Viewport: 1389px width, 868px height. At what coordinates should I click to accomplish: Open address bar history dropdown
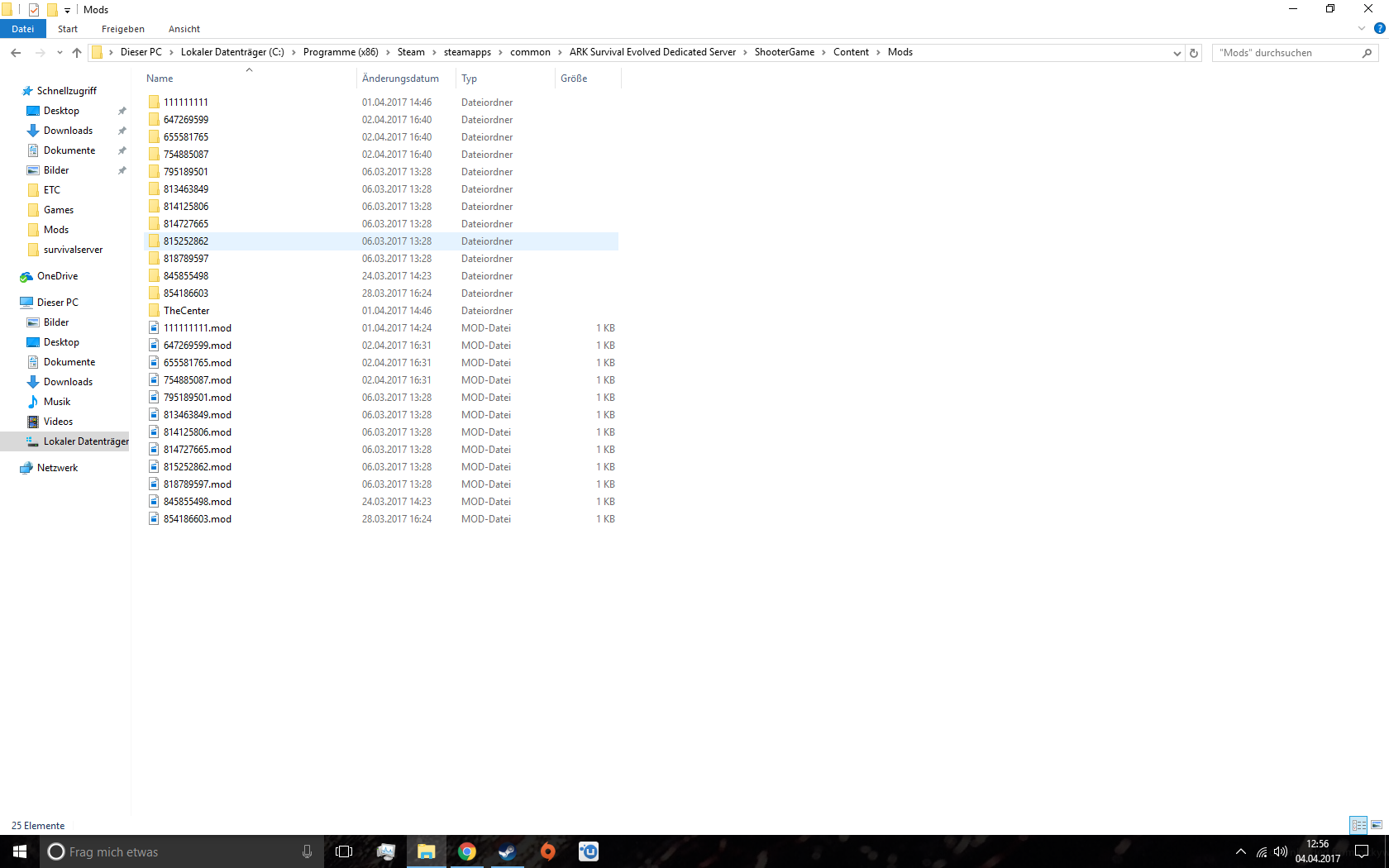[1177, 53]
